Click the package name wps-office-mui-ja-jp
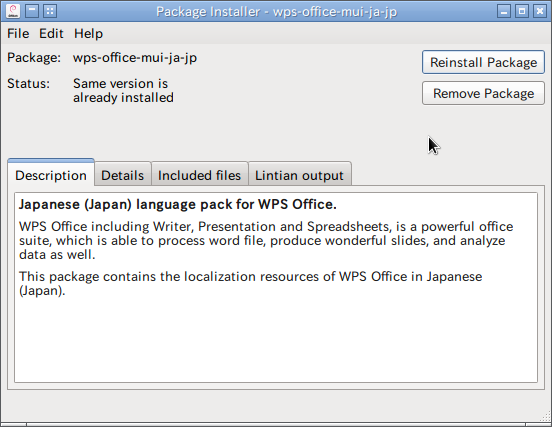 pos(135,57)
